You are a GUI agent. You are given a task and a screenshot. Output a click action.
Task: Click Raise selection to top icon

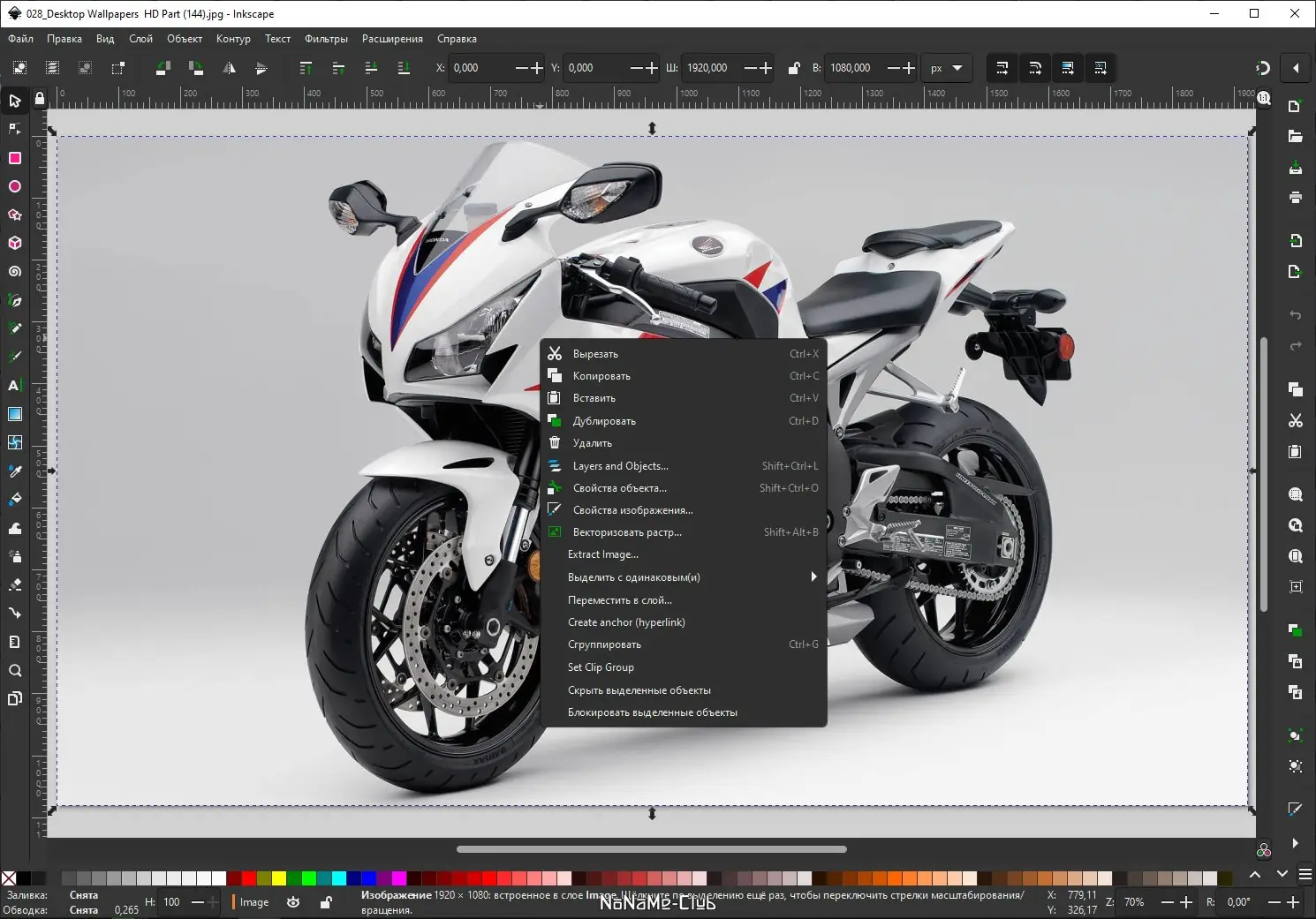pyautogui.click(x=306, y=68)
